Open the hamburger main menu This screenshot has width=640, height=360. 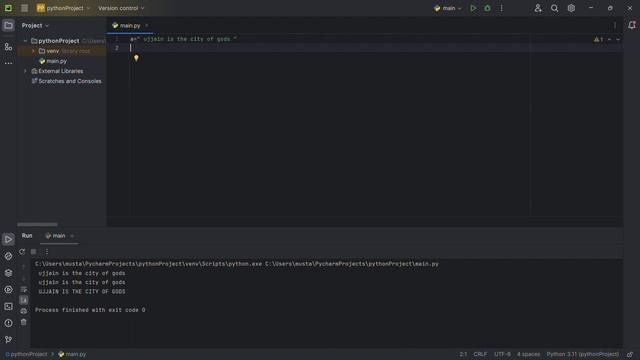point(24,8)
